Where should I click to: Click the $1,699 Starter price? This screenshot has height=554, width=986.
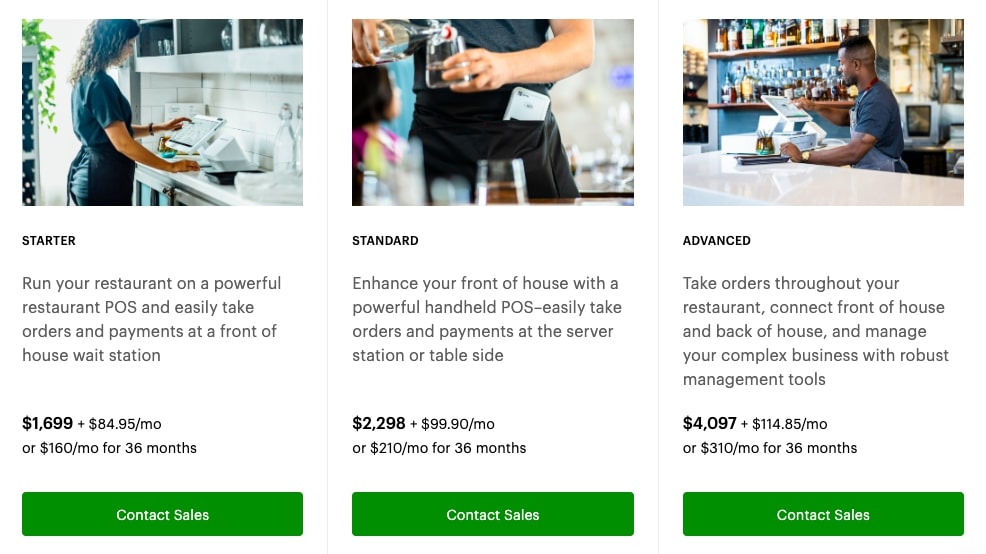click(47, 423)
